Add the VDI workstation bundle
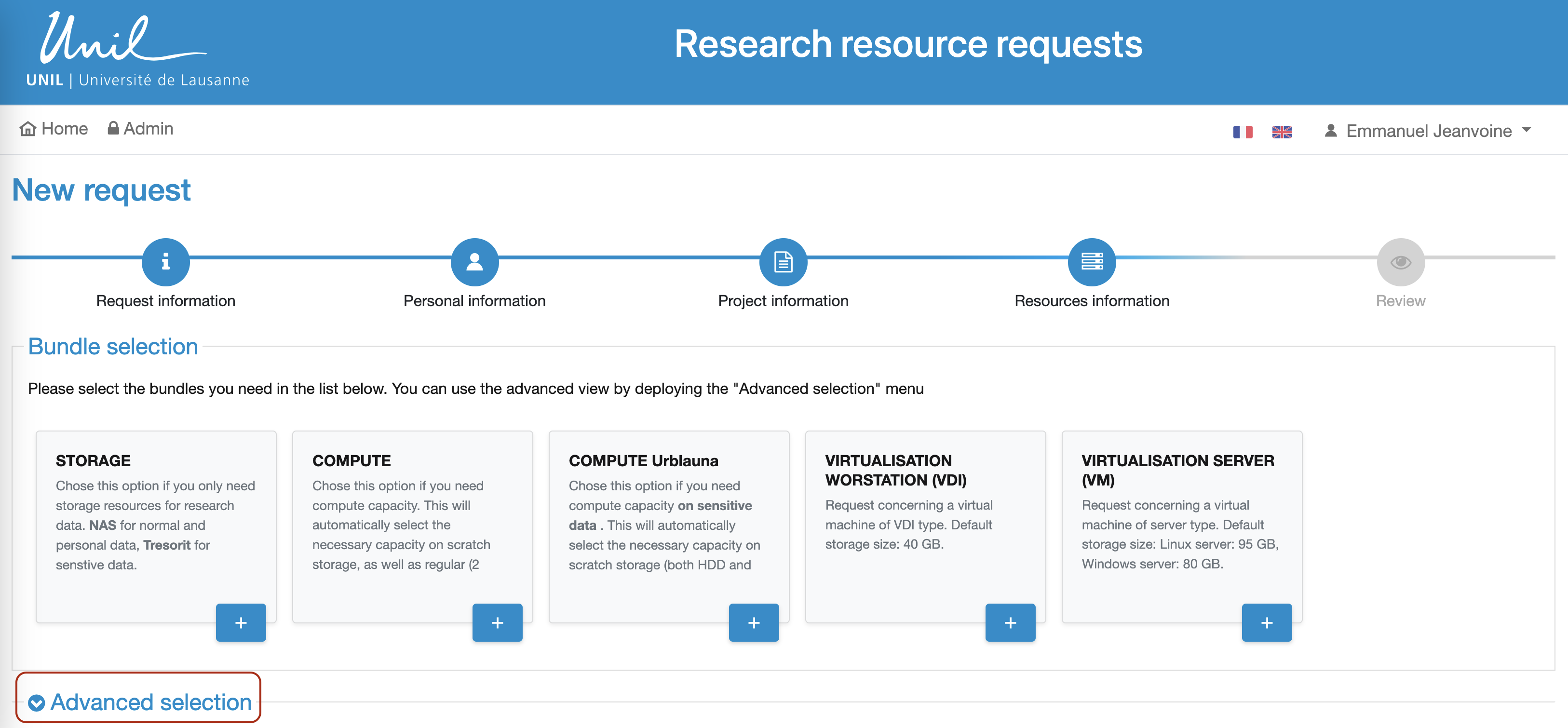The width and height of the screenshot is (1568, 728). [1010, 622]
